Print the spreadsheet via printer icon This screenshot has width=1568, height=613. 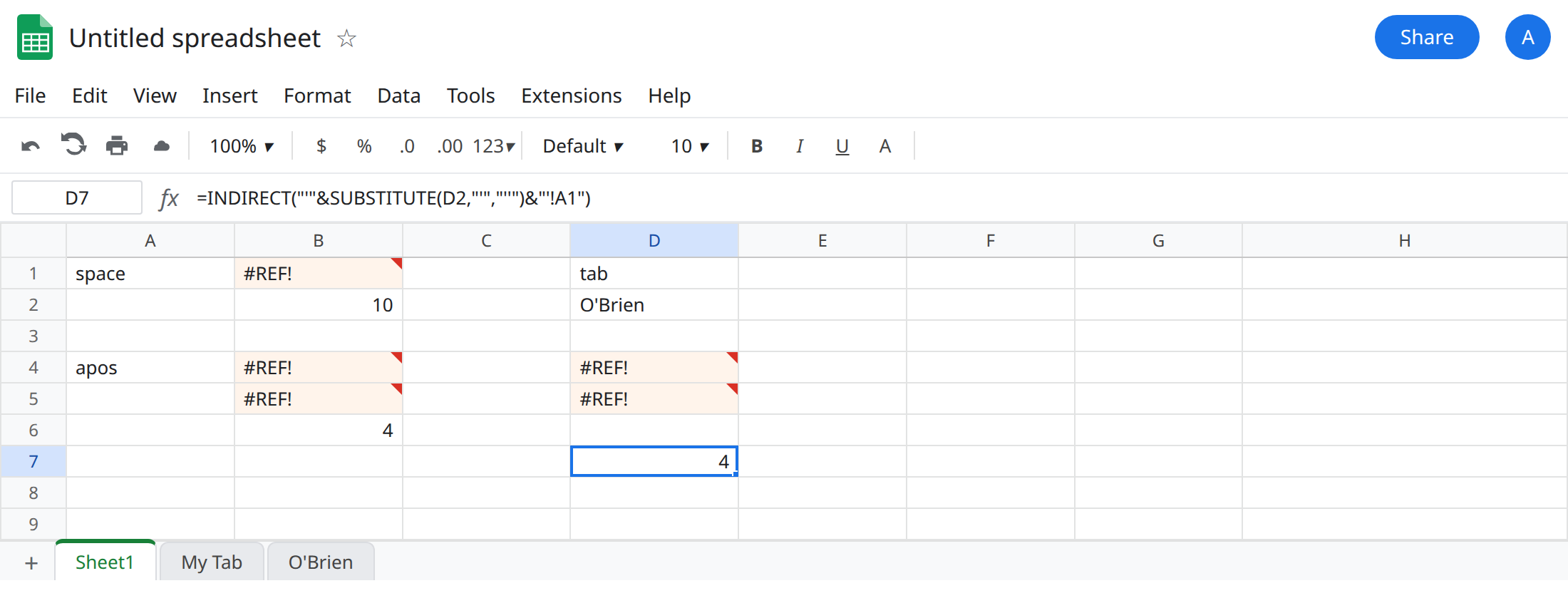[x=117, y=146]
